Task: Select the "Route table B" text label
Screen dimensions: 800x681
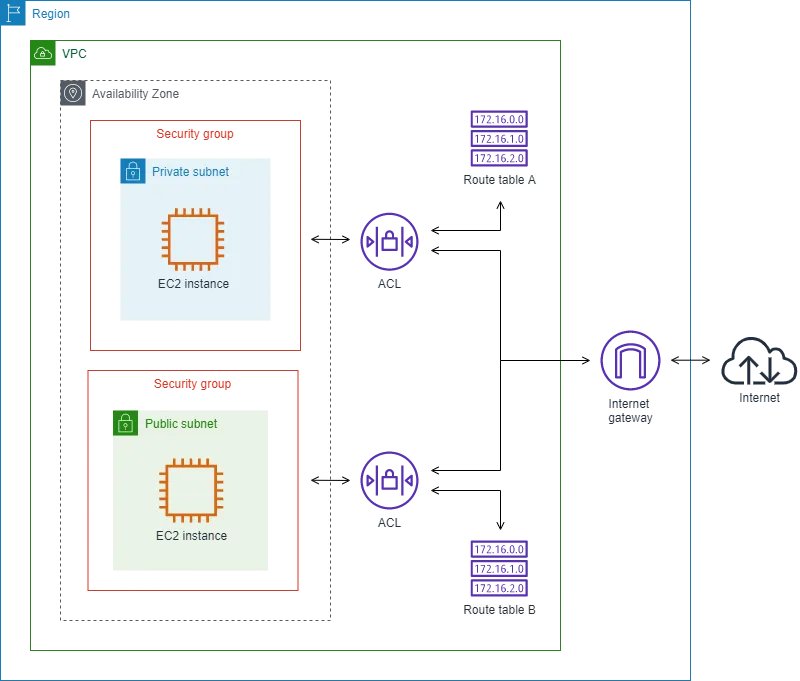Action: pos(496,610)
